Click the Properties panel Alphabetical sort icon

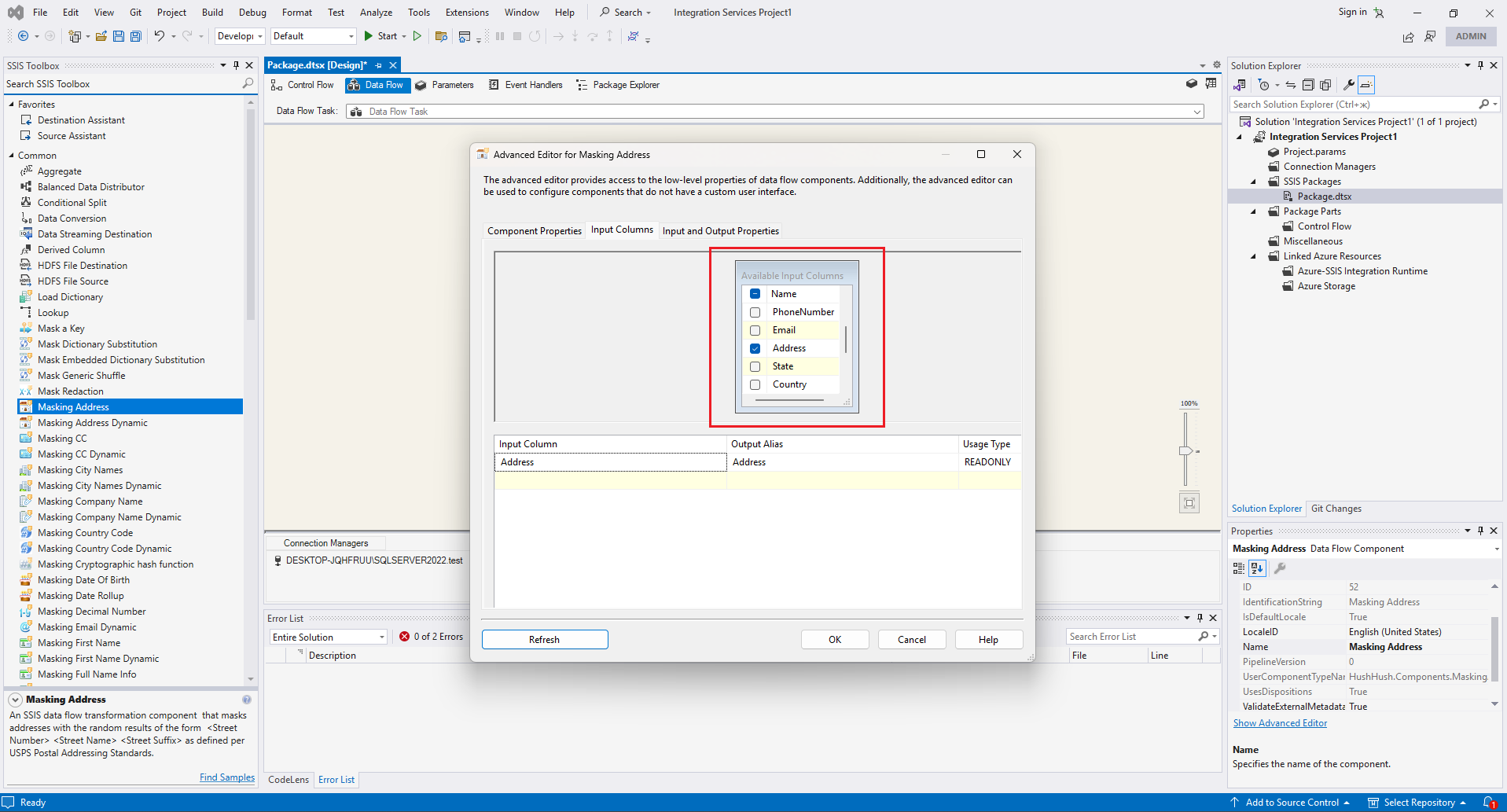coord(1257,568)
